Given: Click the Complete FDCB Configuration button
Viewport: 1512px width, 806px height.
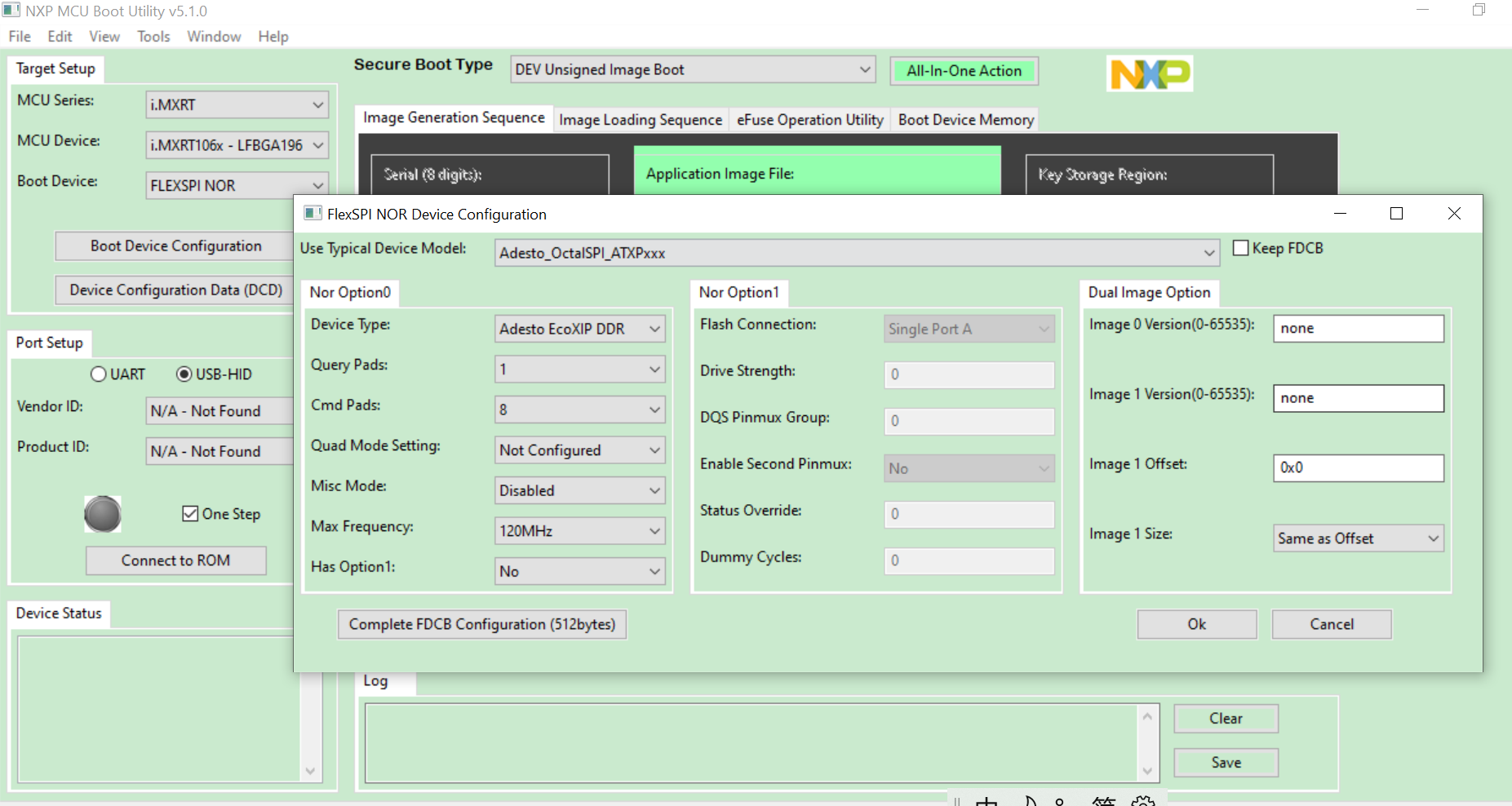Looking at the screenshot, I should [481, 624].
